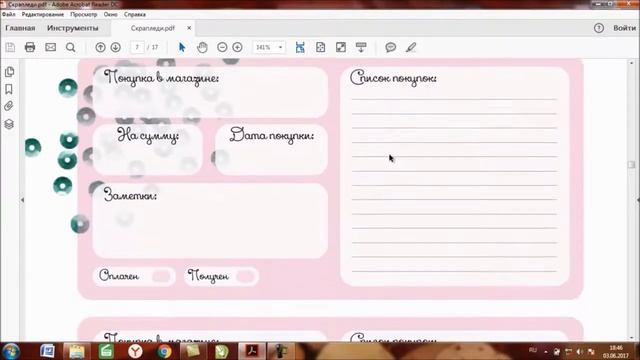
Task: Open page thumbnails panel
Action: 9,72
